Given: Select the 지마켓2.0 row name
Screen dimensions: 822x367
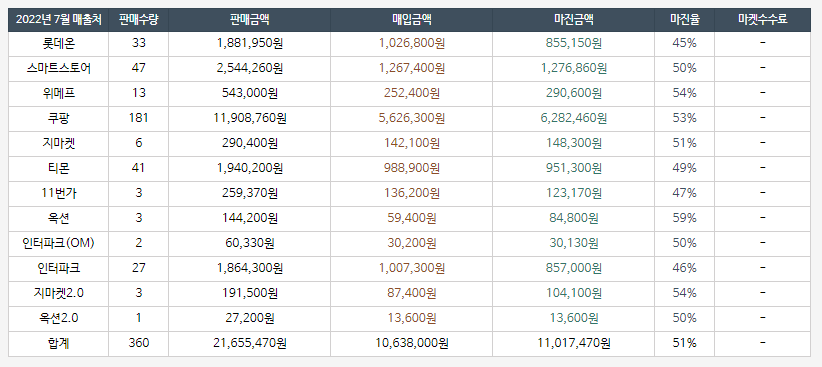Looking at the screenshot, I should point(59,293).
